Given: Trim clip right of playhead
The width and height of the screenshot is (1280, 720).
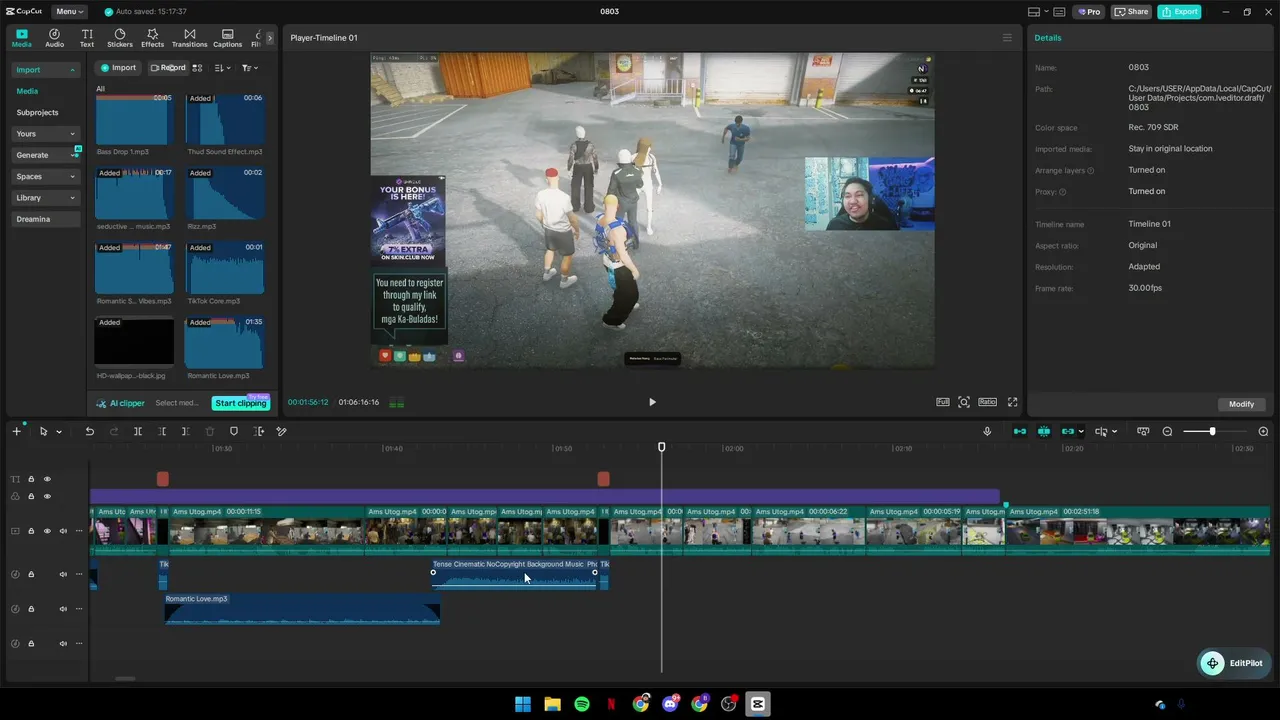Looking at the screenshot, I should (185, 431).
